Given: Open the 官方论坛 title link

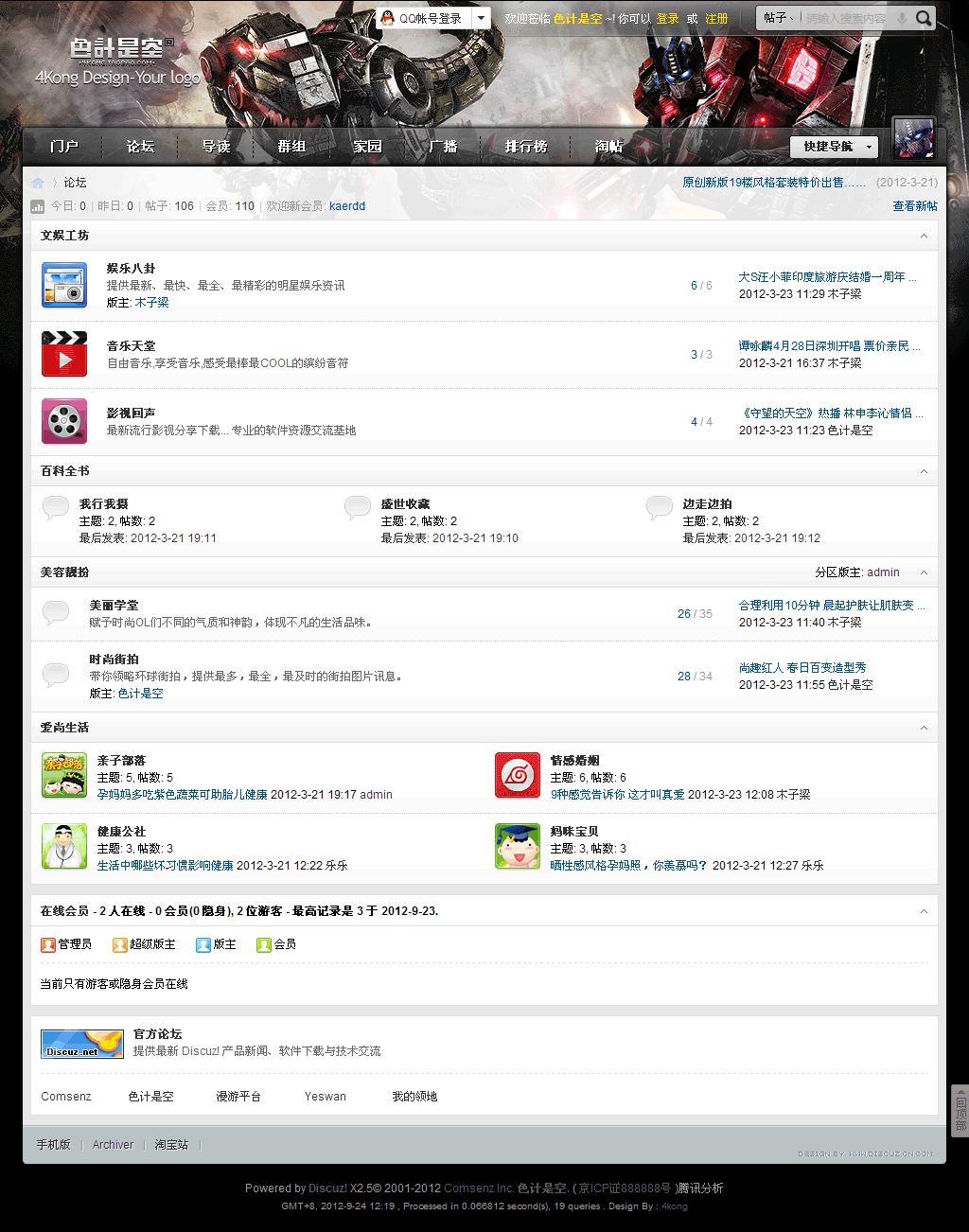Looking at the screenshot, I should tap(157, 1034).
